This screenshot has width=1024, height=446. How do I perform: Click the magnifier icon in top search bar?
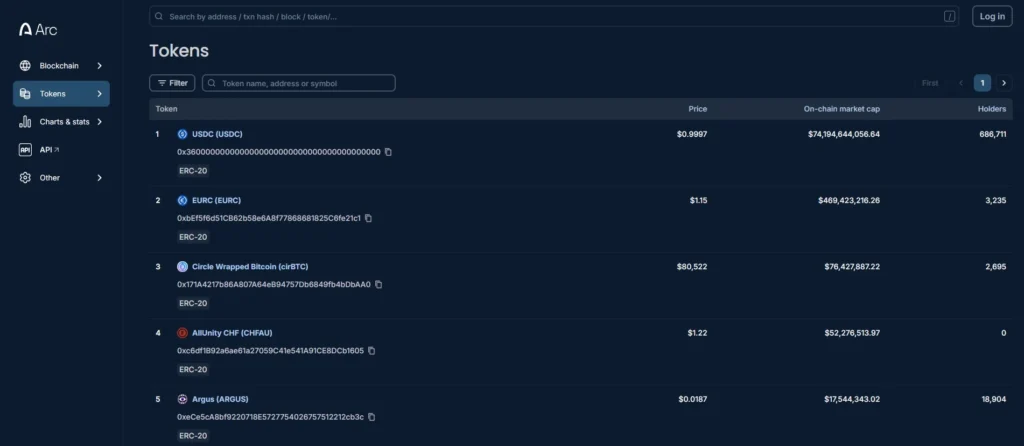[159, 16]
